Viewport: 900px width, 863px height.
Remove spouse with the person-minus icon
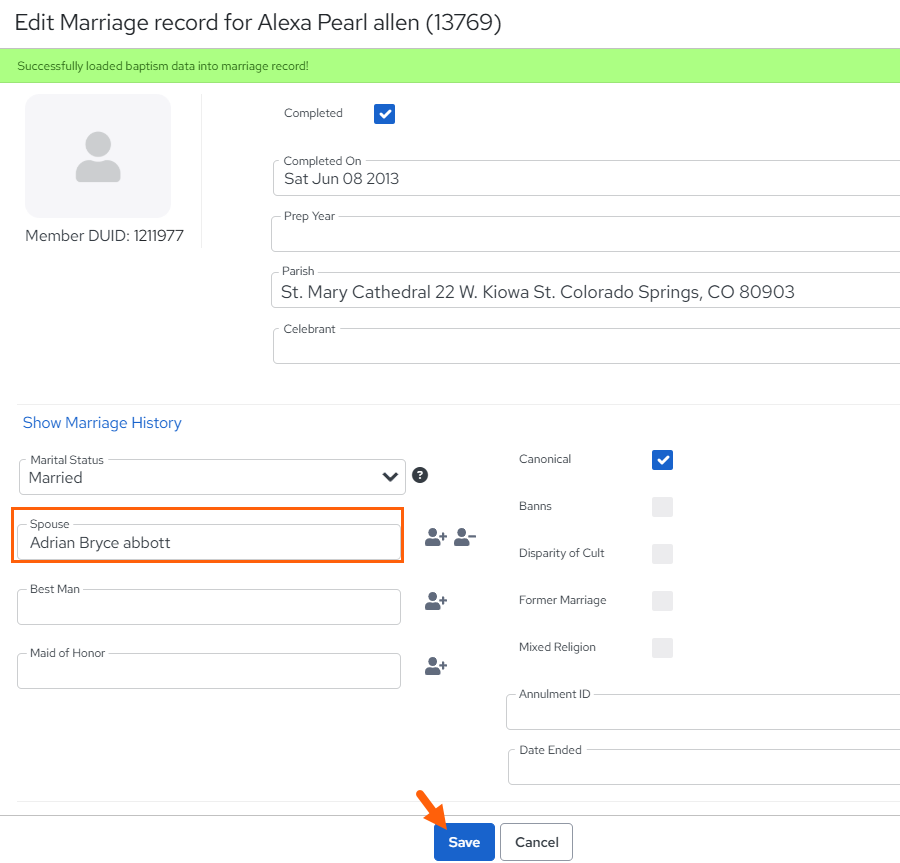465,537
